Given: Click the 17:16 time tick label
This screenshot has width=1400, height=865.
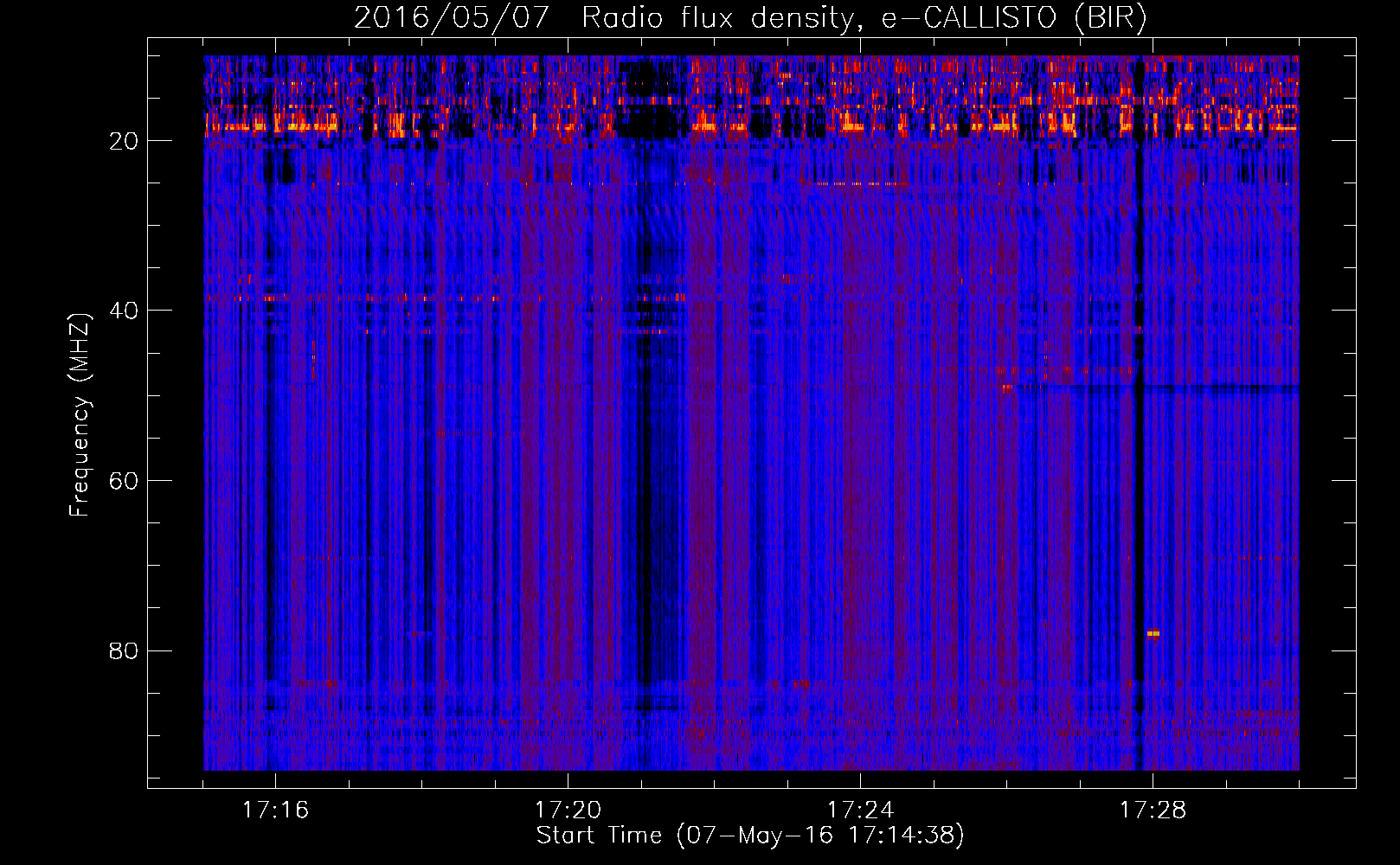Looking at the screenshot, I should (x=275, y=811).
